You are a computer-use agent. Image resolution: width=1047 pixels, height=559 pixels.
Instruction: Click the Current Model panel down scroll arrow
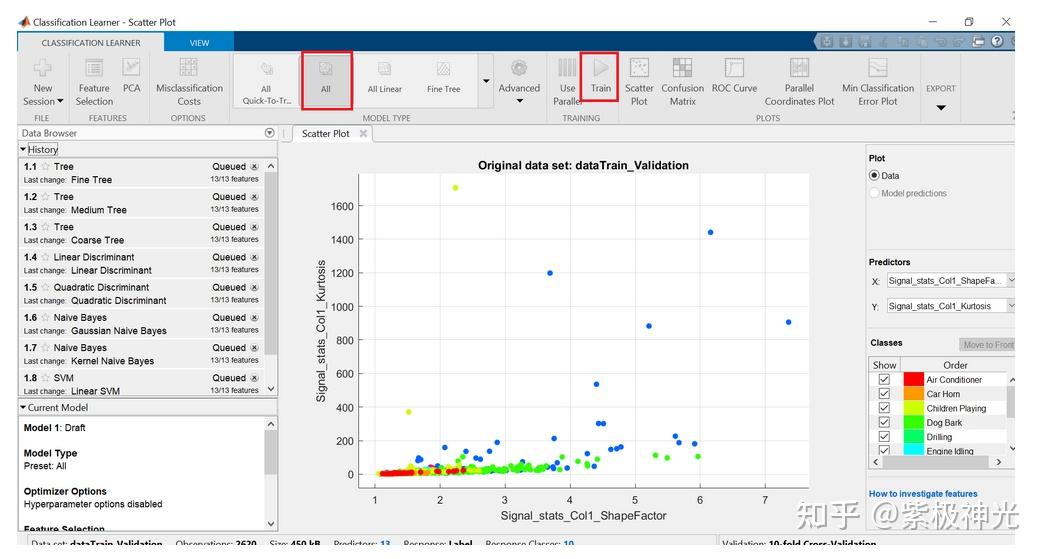tap(270, 524)
